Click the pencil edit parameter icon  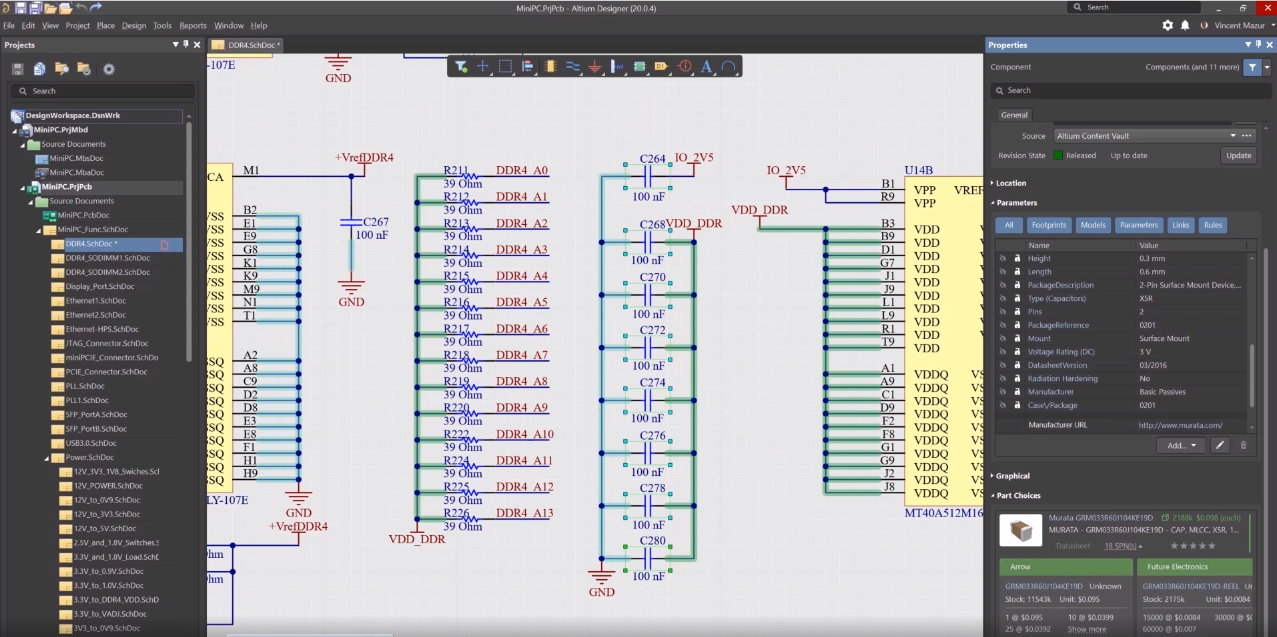[x=1220, y=445]
